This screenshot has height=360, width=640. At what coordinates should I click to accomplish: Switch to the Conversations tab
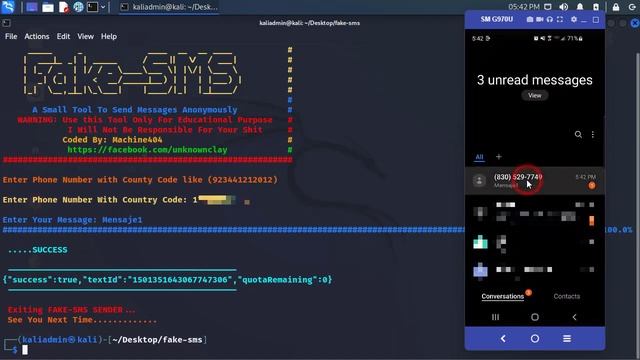click(502, 296)
